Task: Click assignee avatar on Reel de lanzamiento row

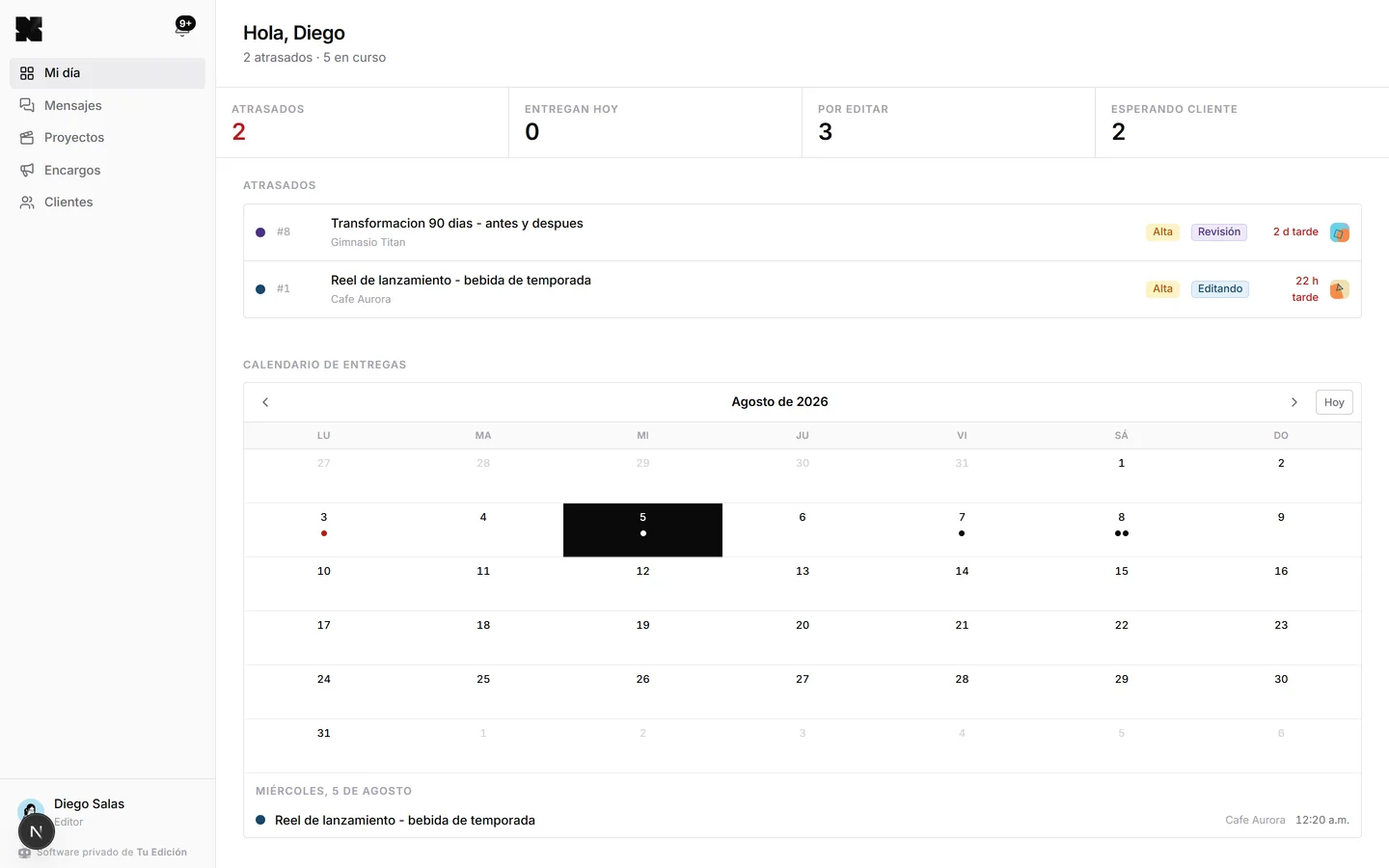Action: click(x=1340, y=289)
